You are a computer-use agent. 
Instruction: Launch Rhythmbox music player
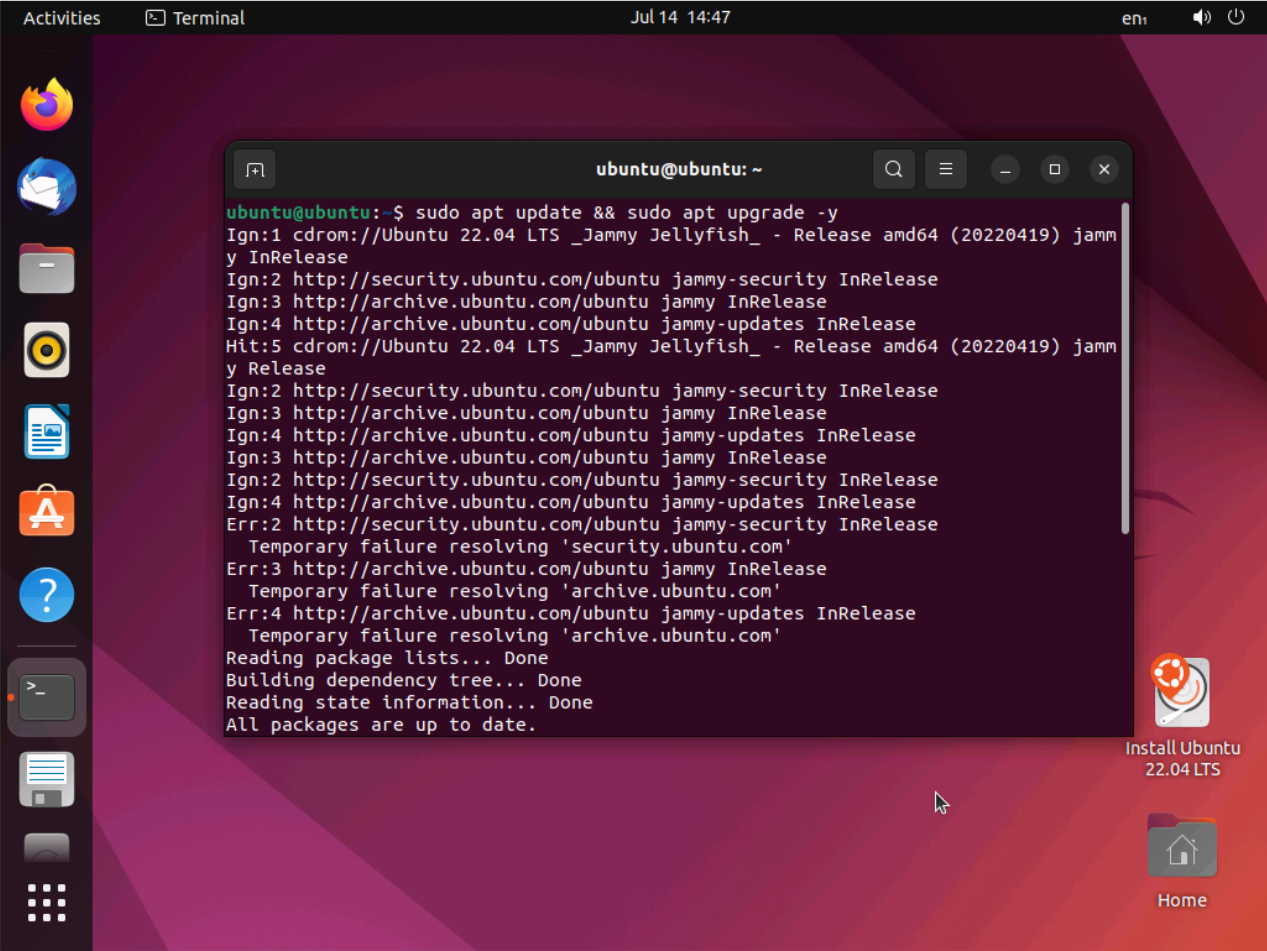point(47,350)
